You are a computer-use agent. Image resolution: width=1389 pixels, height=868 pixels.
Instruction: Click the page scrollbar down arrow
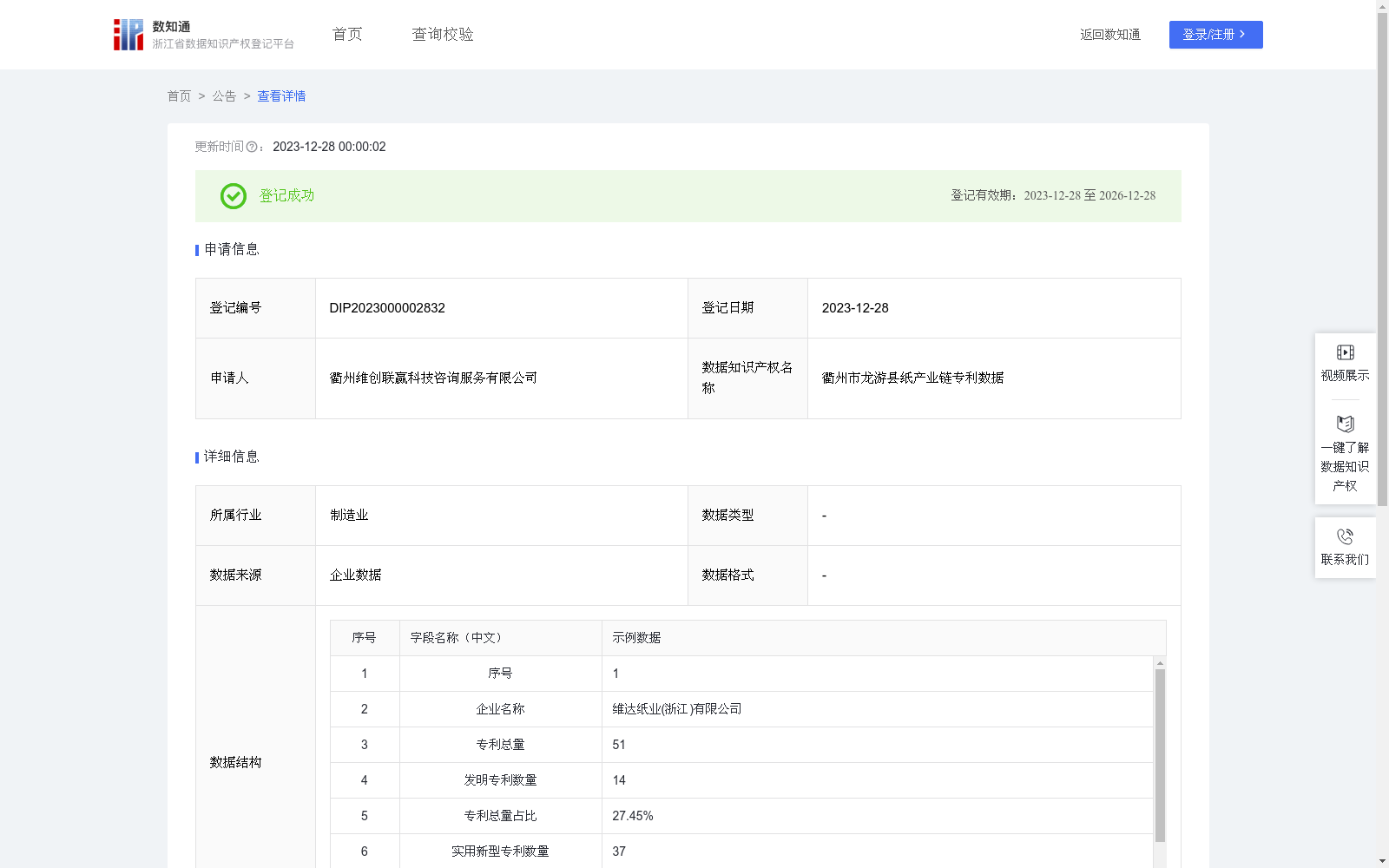1382,861
